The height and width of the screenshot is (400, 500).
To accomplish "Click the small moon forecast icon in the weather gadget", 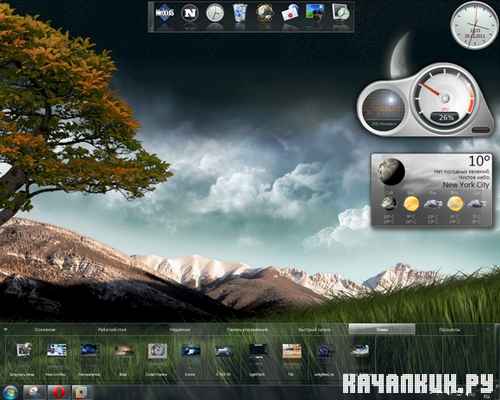I will click(389, 203).
